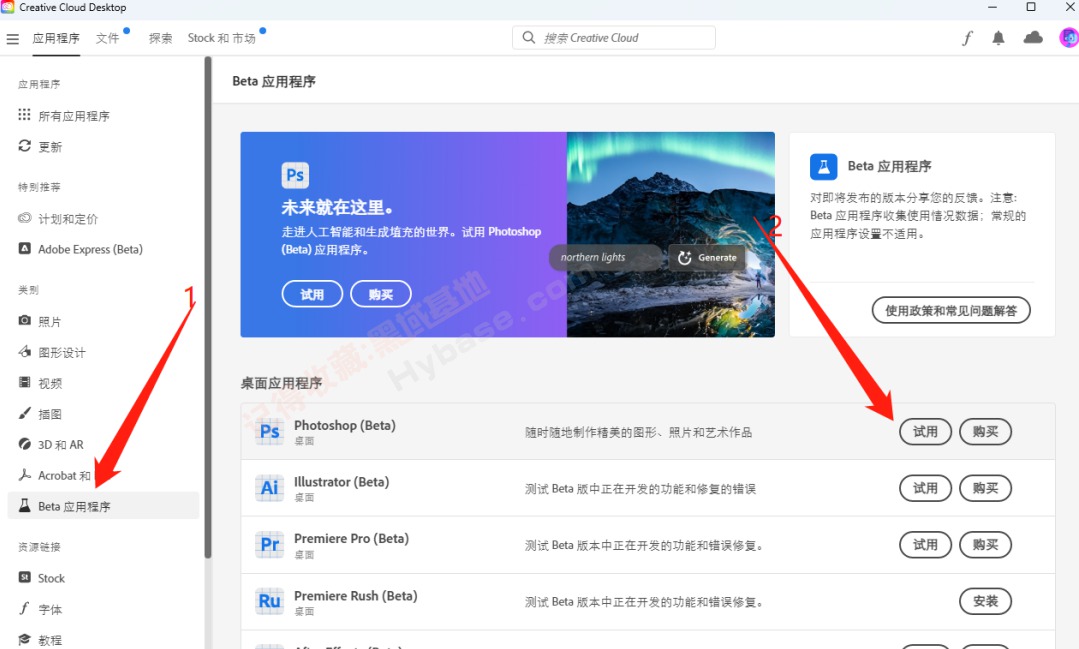Click 购买 for Premiere Pro (Beta)

[x=985, y=544]
